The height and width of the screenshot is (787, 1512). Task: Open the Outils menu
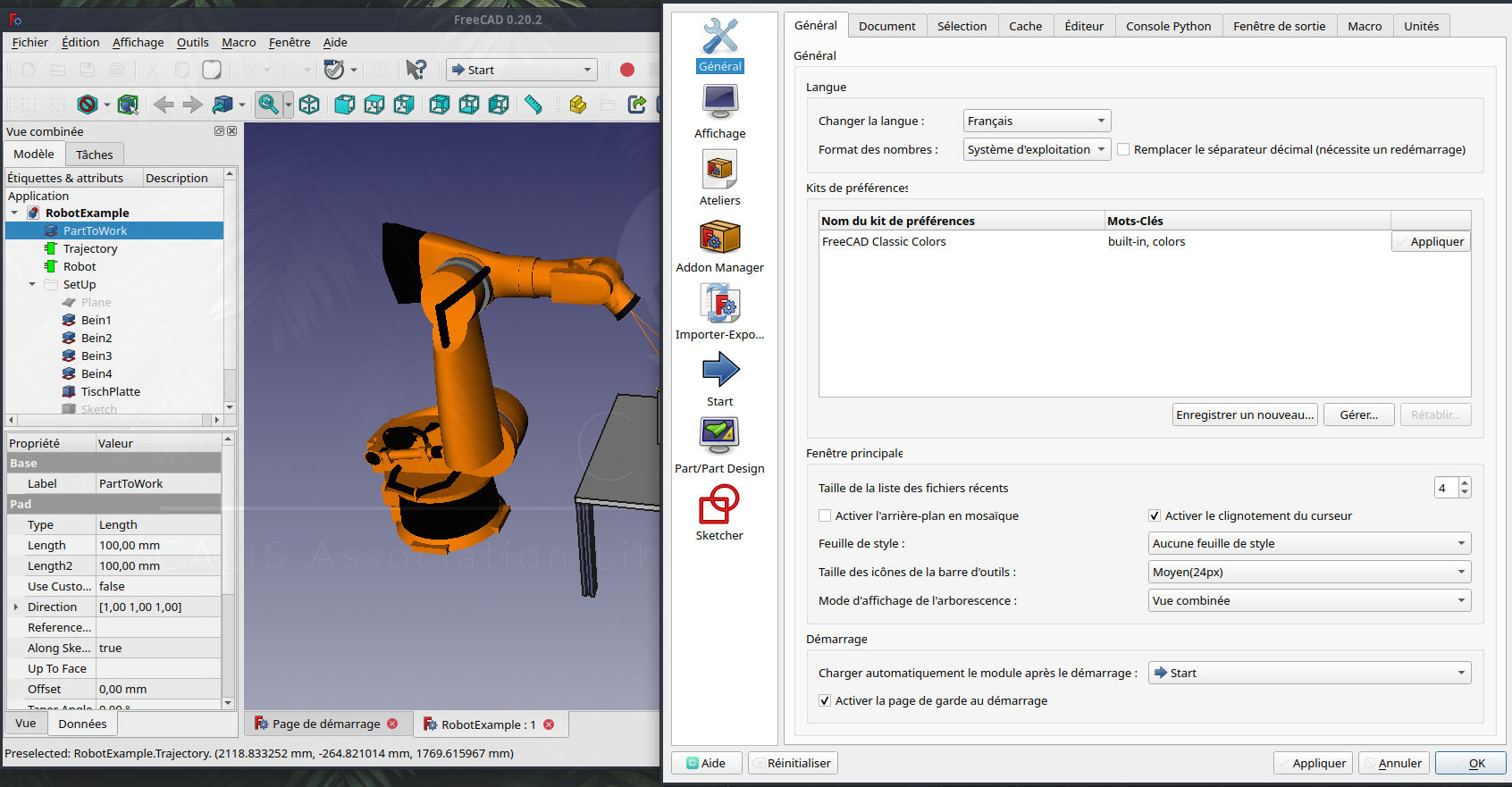(192, 42)
